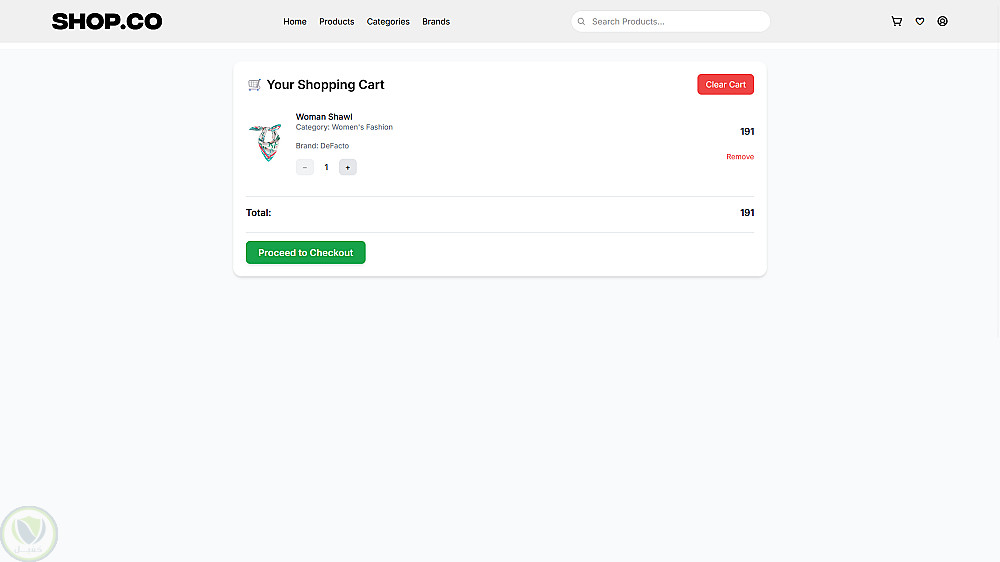Open the wishlist heart icon

pyautogui.click(x=920, y=21)
